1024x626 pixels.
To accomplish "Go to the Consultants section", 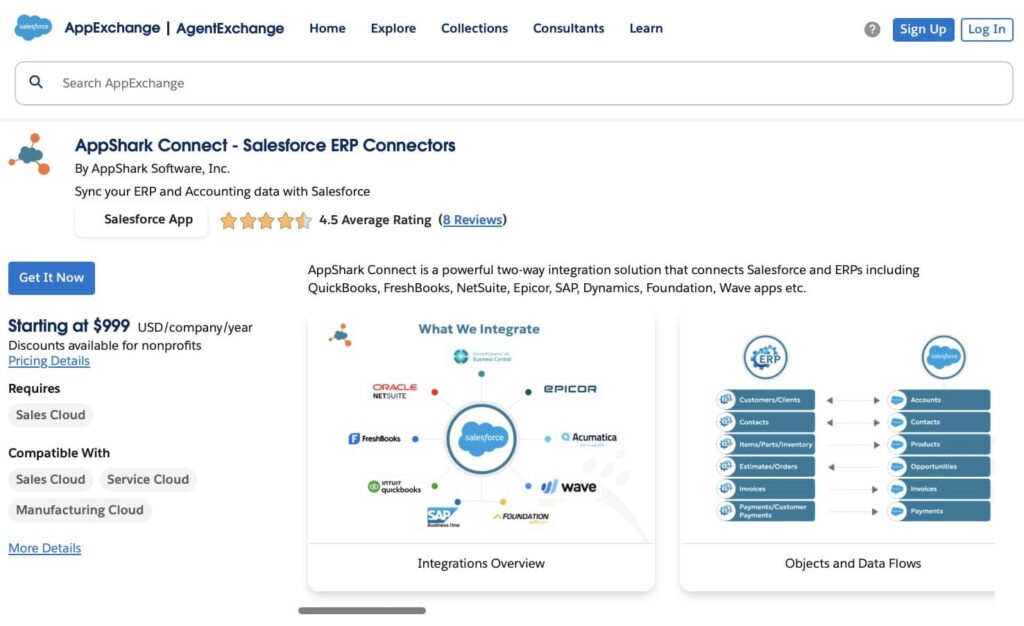I will point(568,28).
